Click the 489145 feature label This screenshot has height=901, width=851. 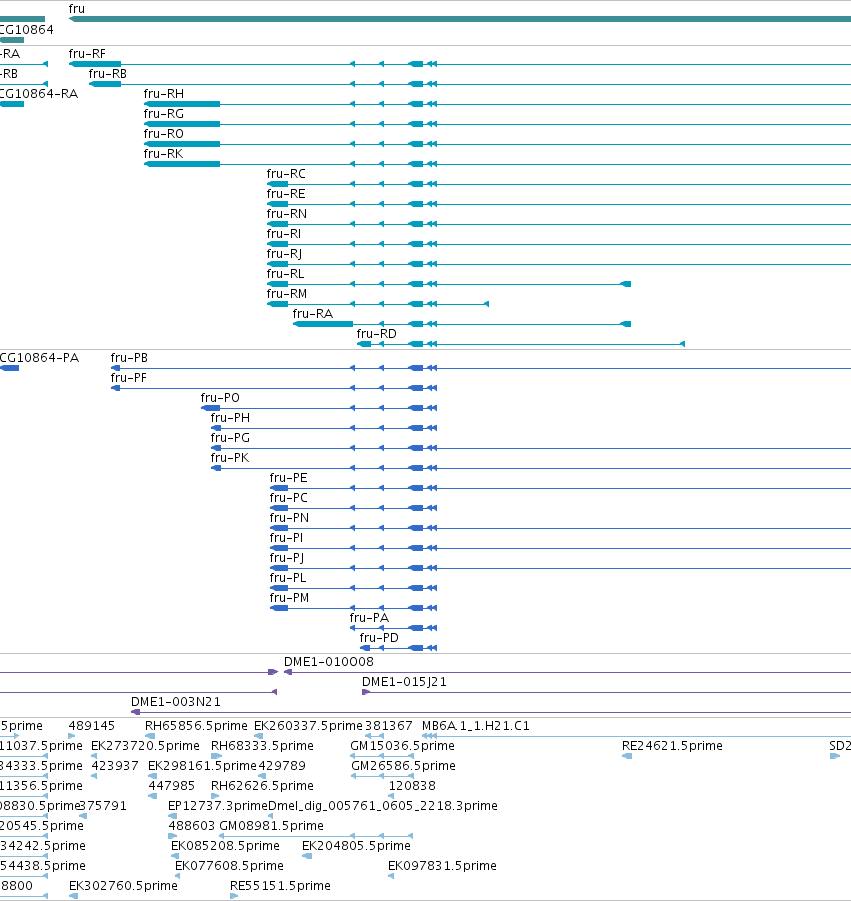[92, 726]
